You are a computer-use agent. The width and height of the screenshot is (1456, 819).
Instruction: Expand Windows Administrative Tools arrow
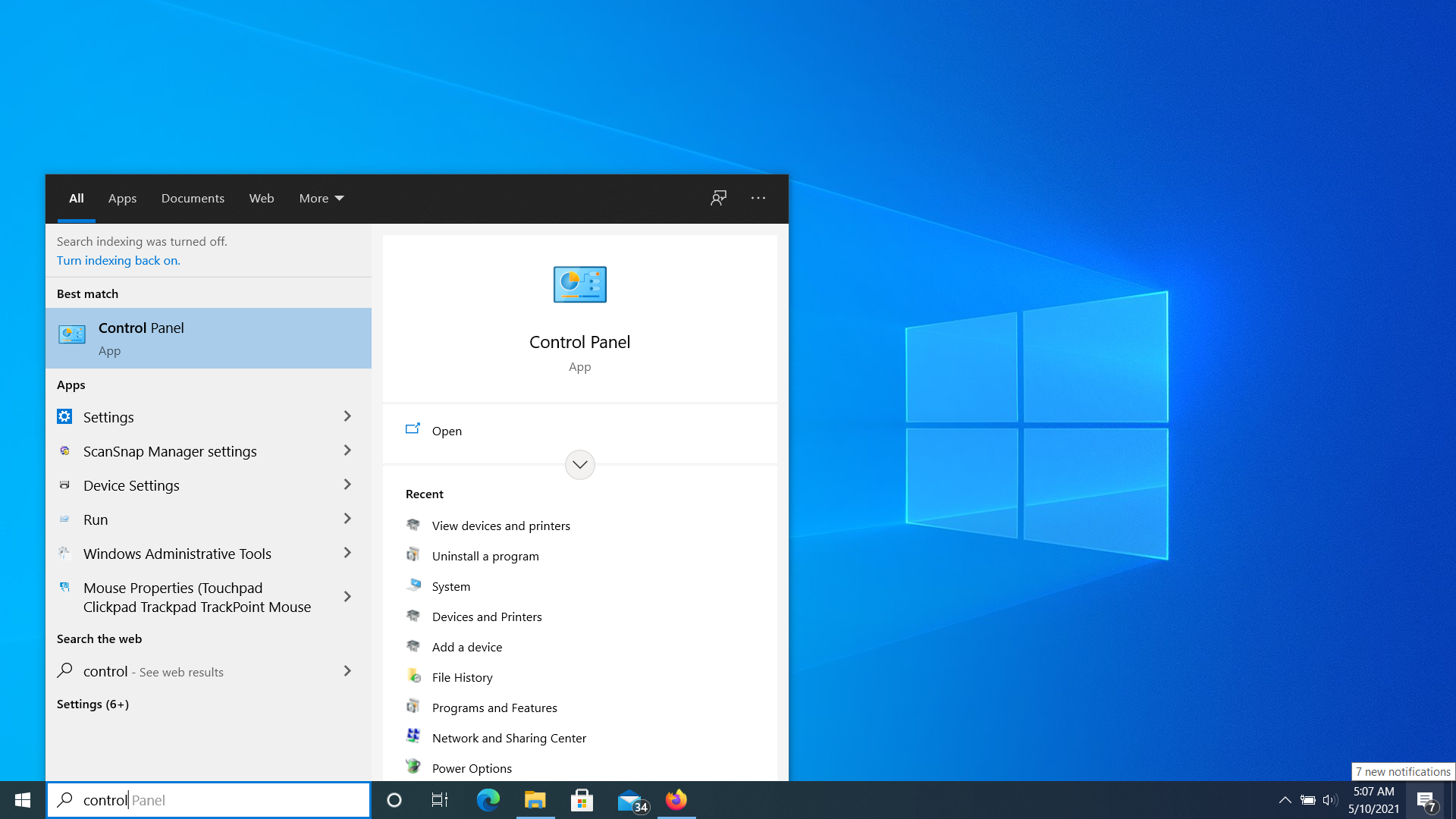347,553
